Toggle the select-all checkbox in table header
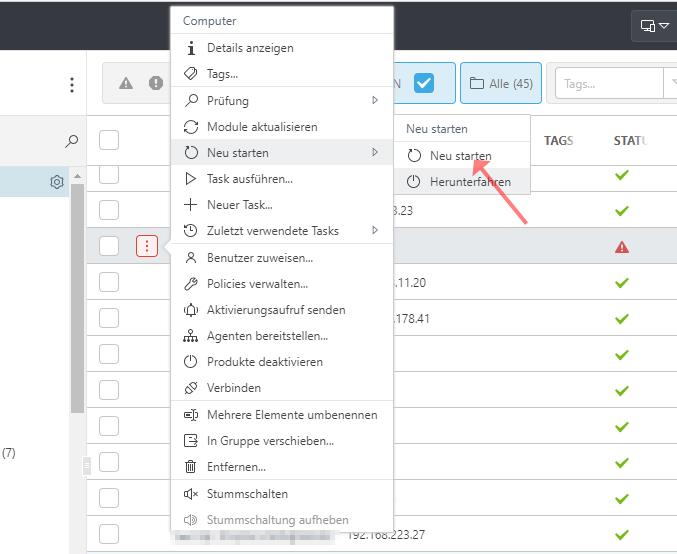677x554 pixels. click(x=109, y=140)
